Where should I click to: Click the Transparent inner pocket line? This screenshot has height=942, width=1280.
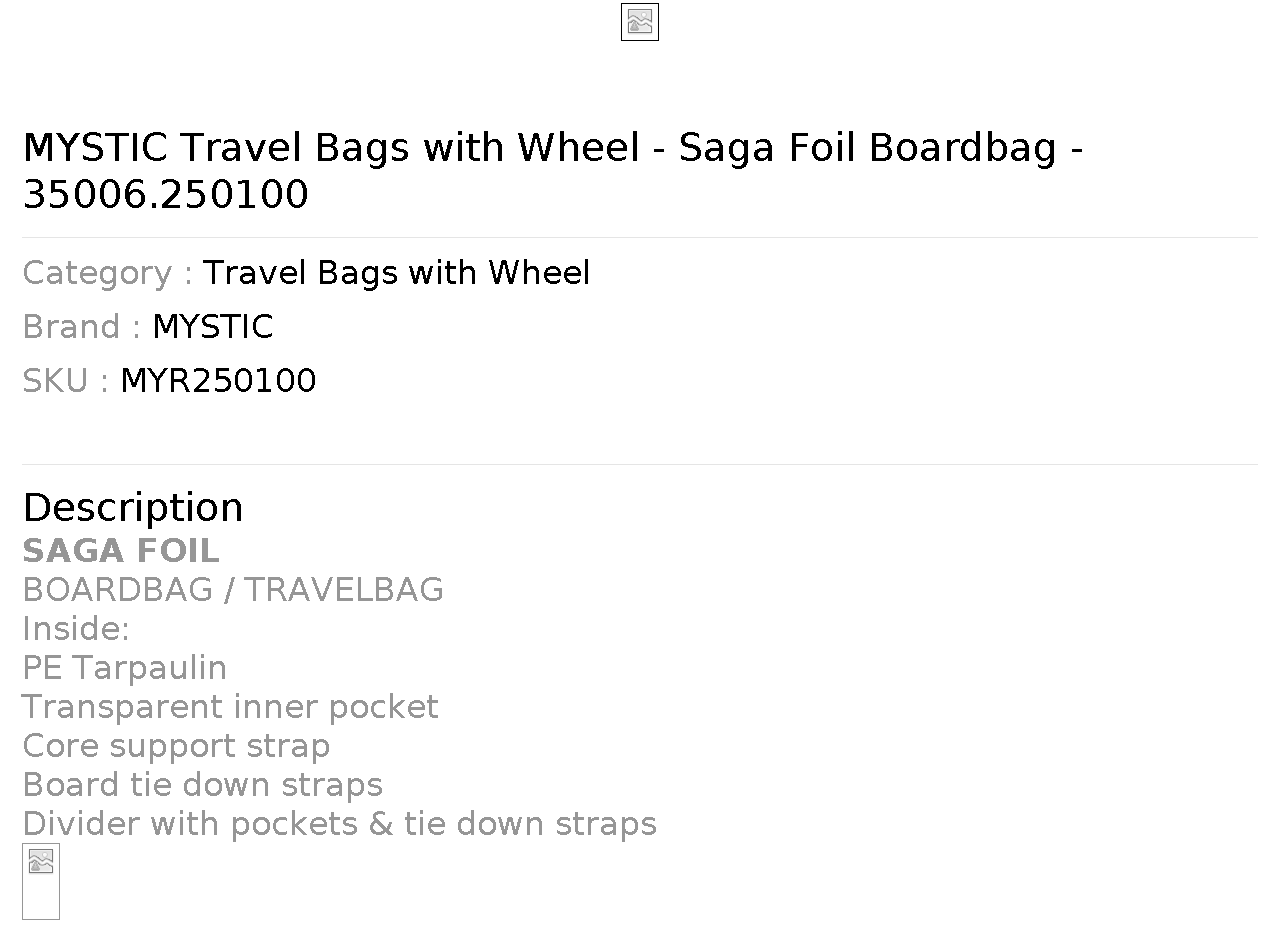point(230,707)
